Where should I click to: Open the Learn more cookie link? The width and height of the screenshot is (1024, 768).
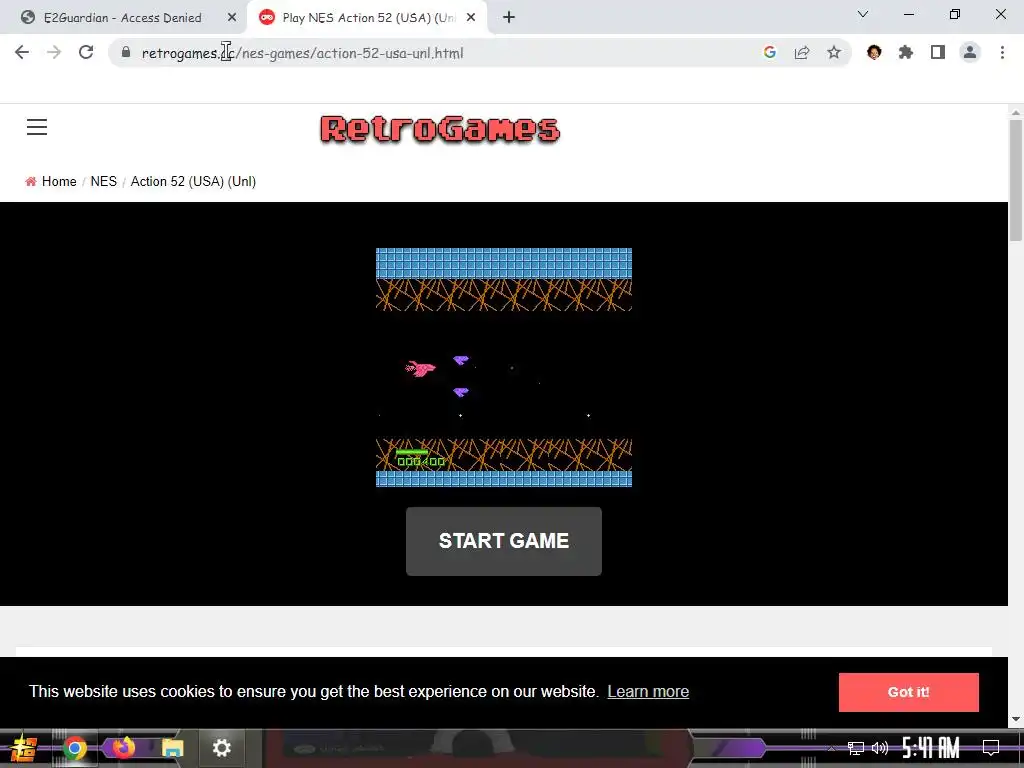648,691
